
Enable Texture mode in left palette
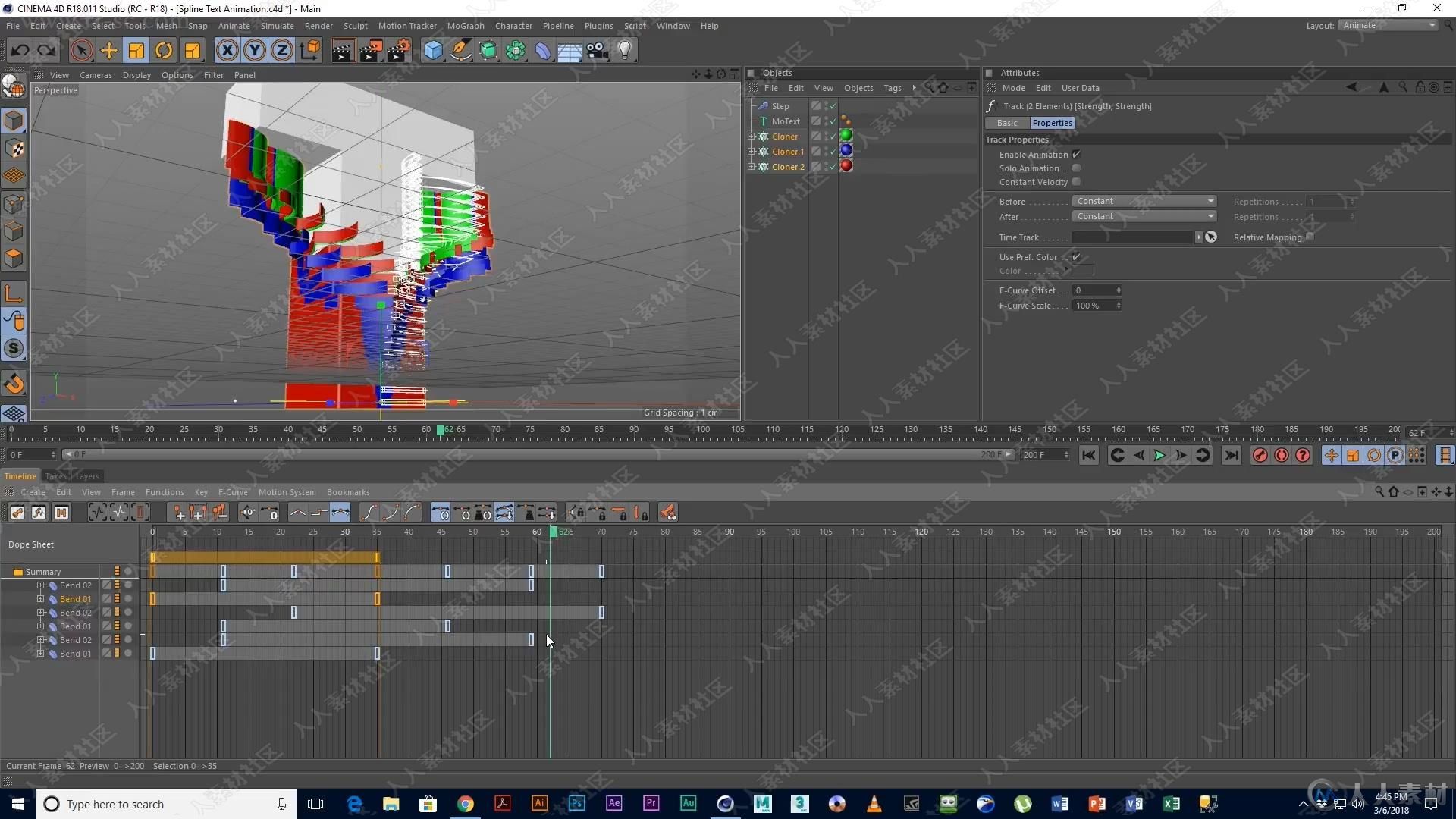[x=14, y=149]
